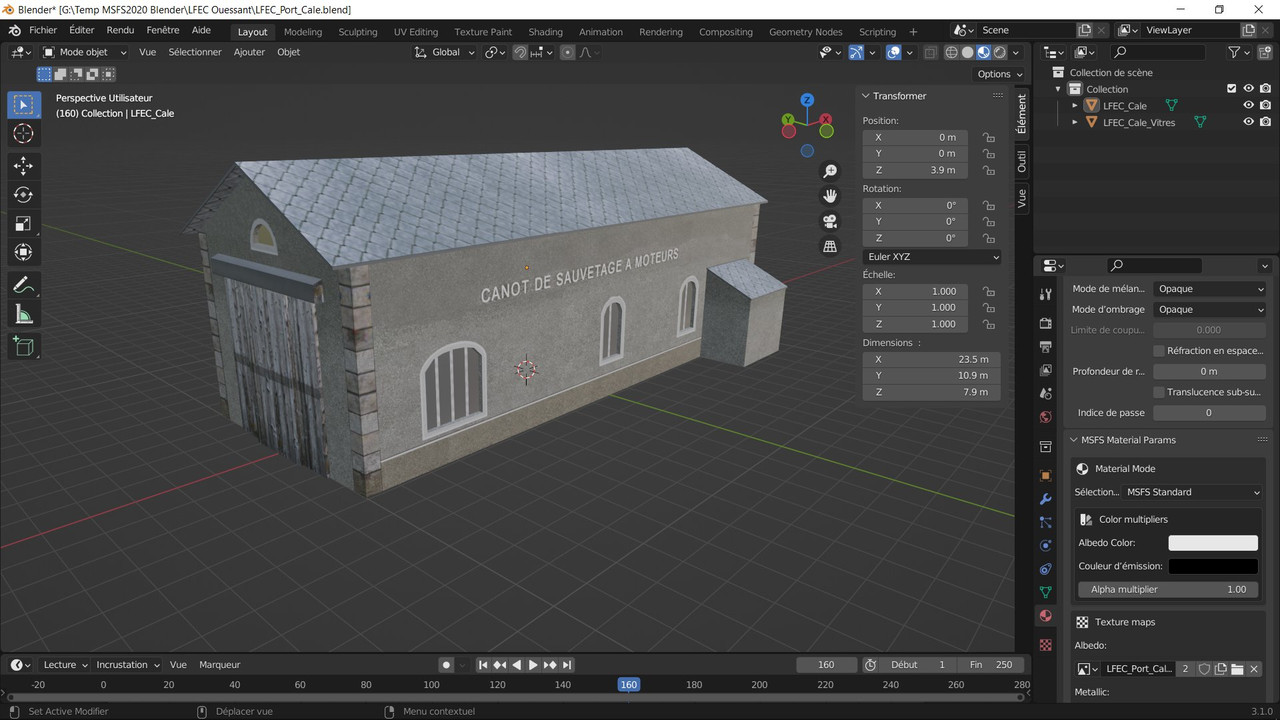
Task: Open the Output properties tab icon
Action: pyautogui.click(x=1046, y=347)
